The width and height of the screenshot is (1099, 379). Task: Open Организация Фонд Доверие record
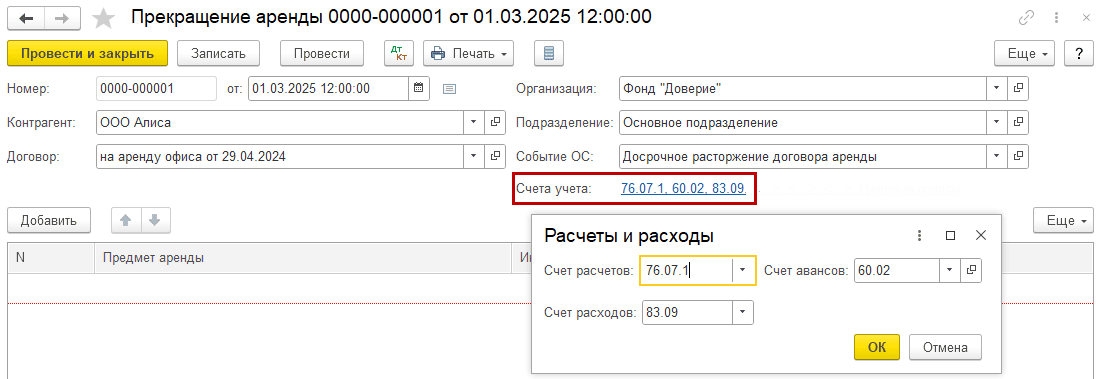click(x=1018, y=88)
